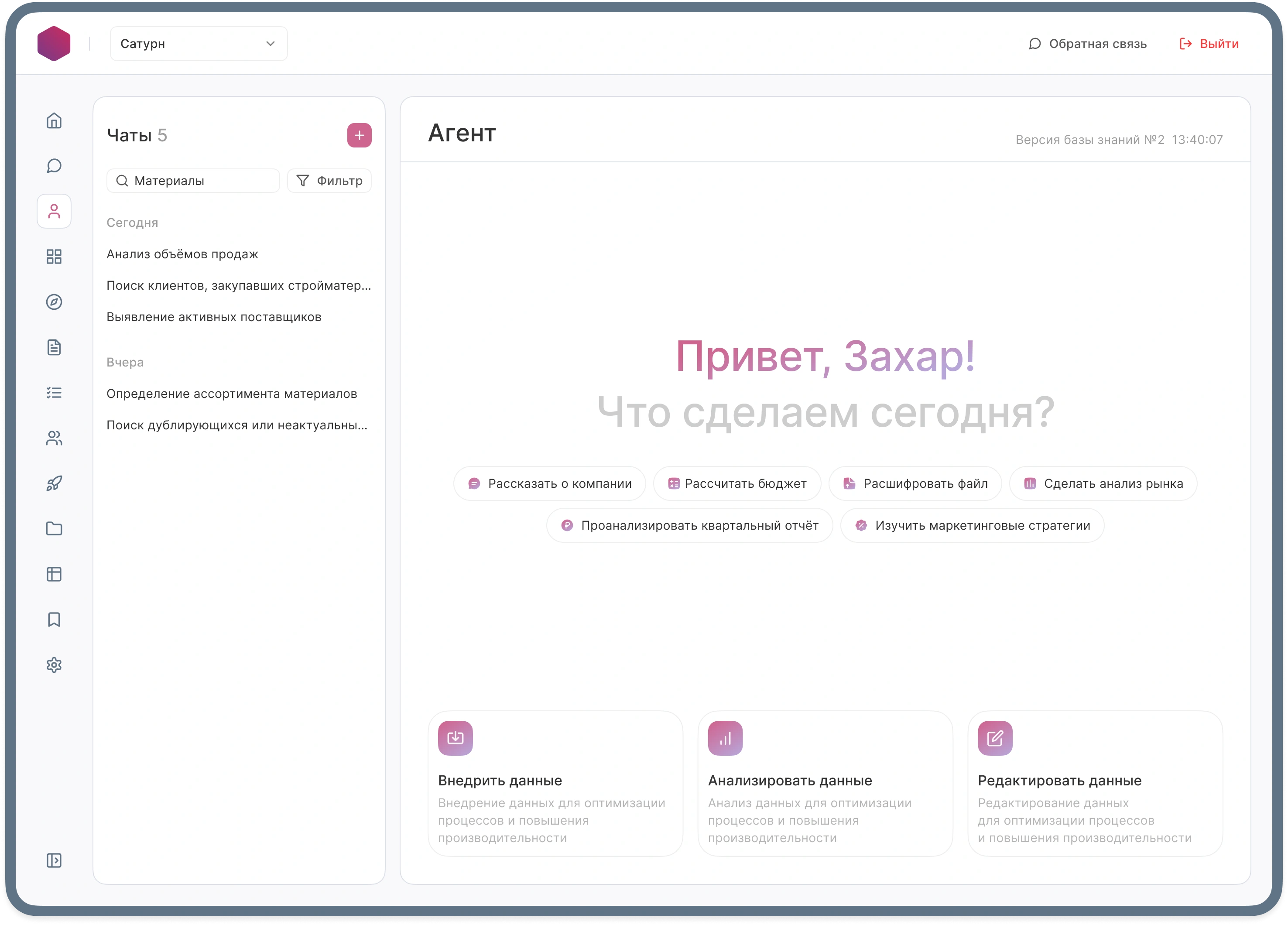Select the agent person sidebar icon

click(54, 211)
